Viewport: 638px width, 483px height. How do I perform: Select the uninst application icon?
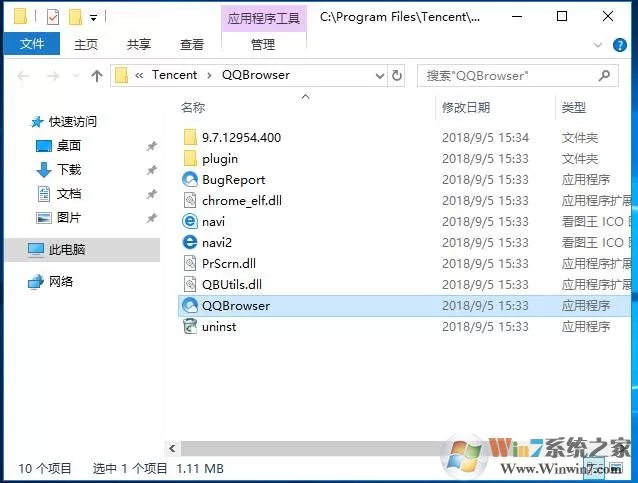click(190, 326)
